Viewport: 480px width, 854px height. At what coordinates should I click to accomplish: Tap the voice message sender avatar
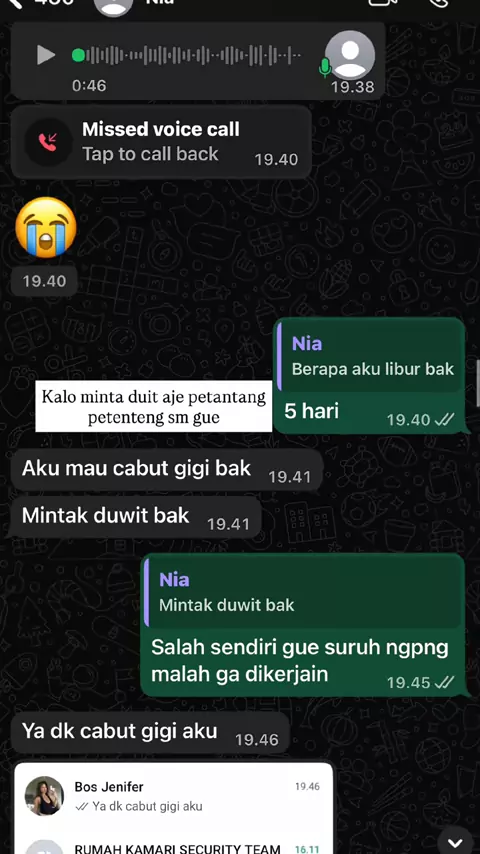click(350, 54)
